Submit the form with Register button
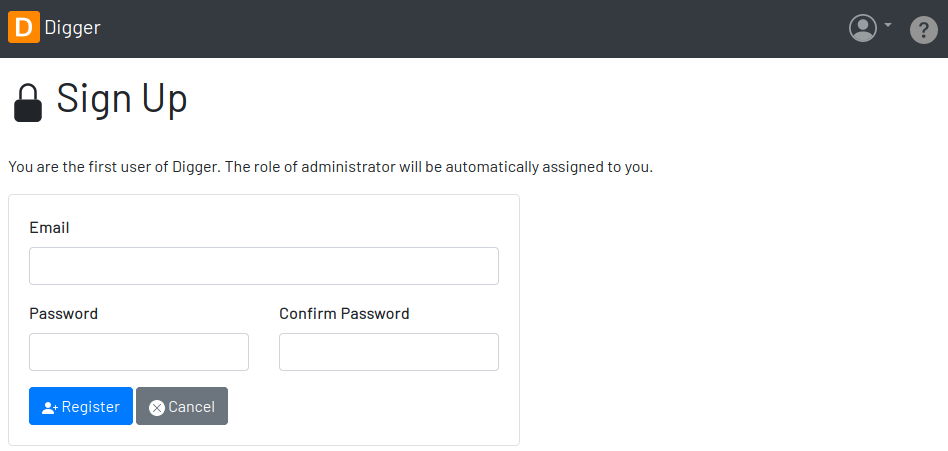 [81, 406]
